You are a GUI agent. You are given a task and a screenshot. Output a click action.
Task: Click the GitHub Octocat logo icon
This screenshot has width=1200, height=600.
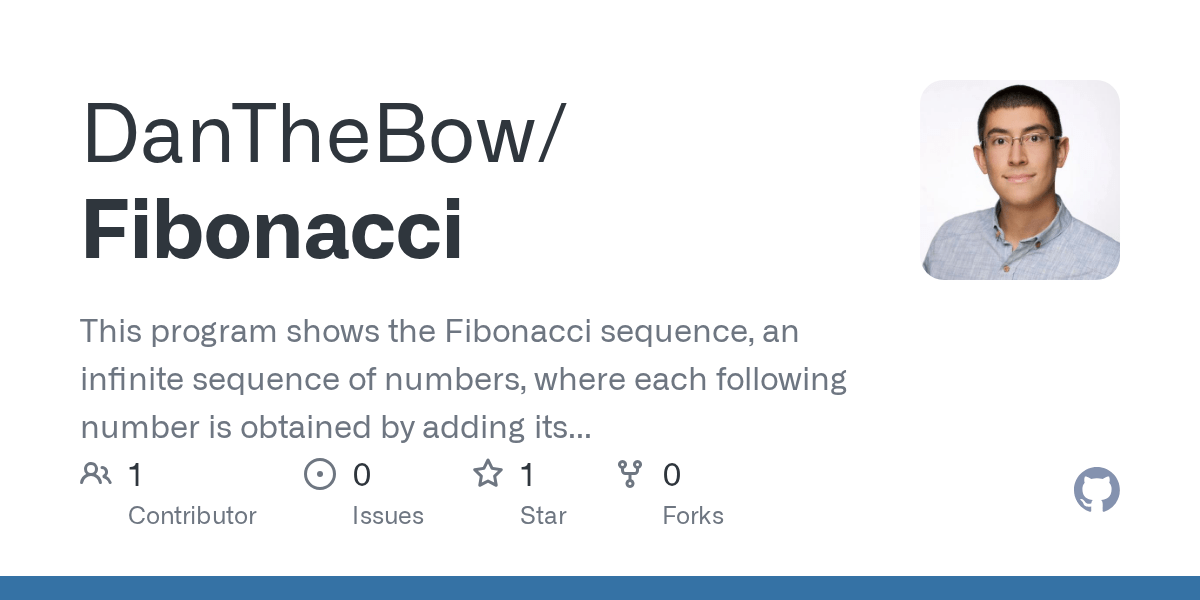1097,491
